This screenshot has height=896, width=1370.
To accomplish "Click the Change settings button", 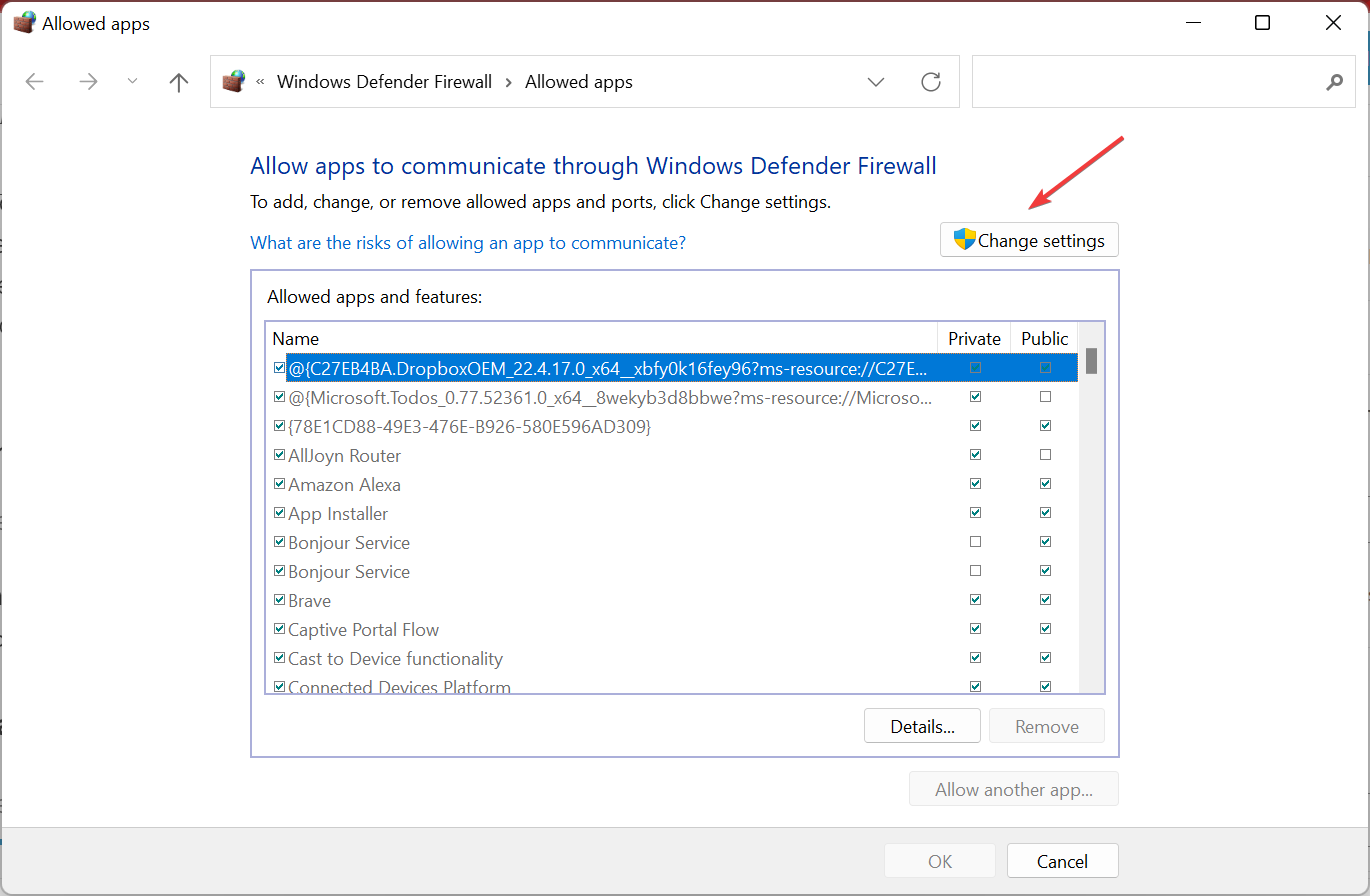I will click(x=1029, y=240).
